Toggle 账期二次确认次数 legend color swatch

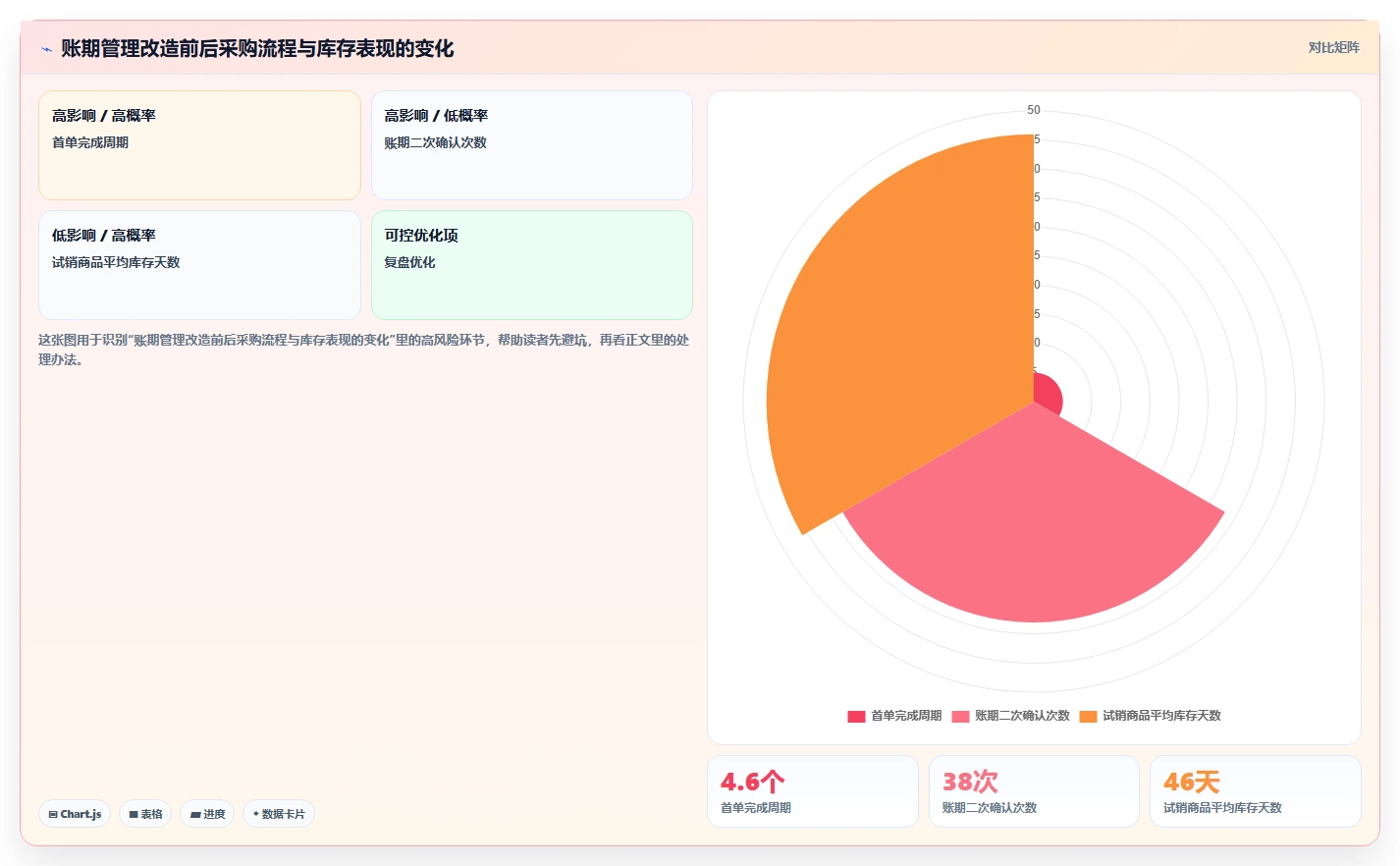960,716
